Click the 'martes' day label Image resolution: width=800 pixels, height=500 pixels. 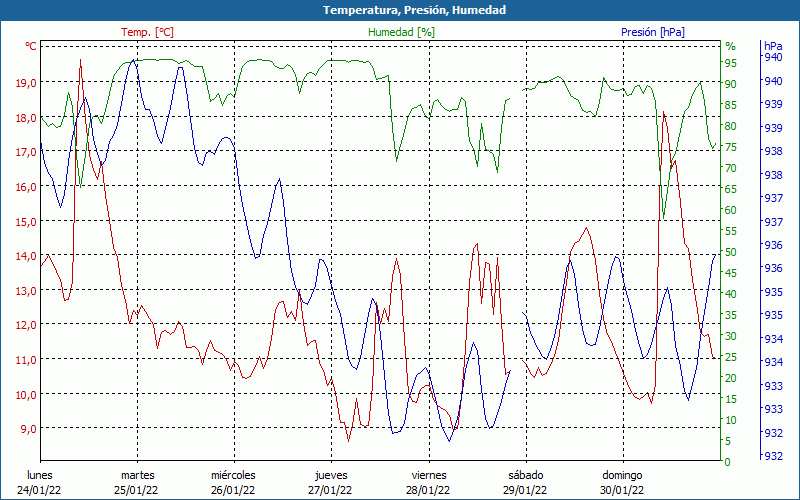pos(137,475)
